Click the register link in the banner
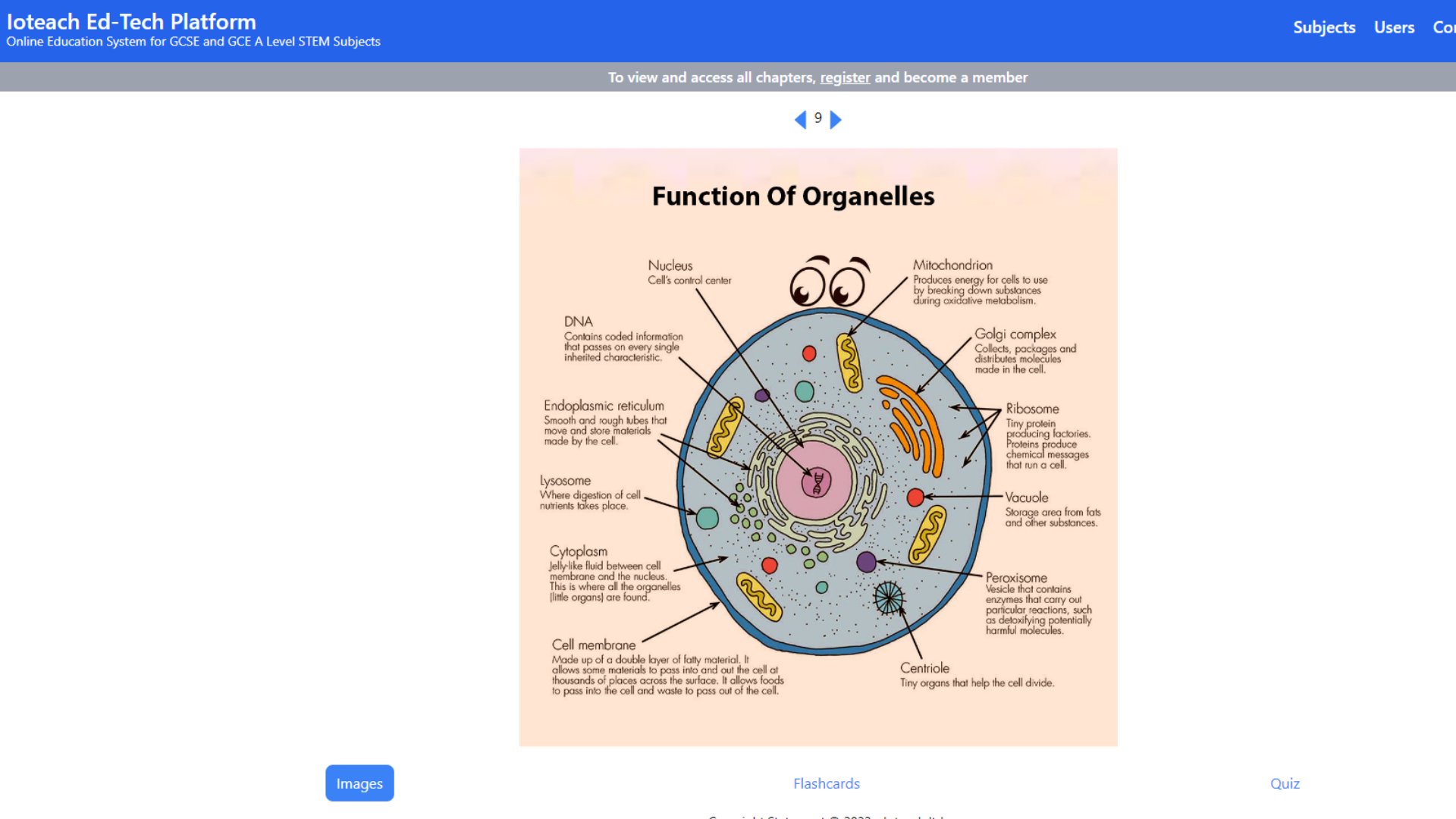This screenshot has height=819, width=1456. point(845,77)
